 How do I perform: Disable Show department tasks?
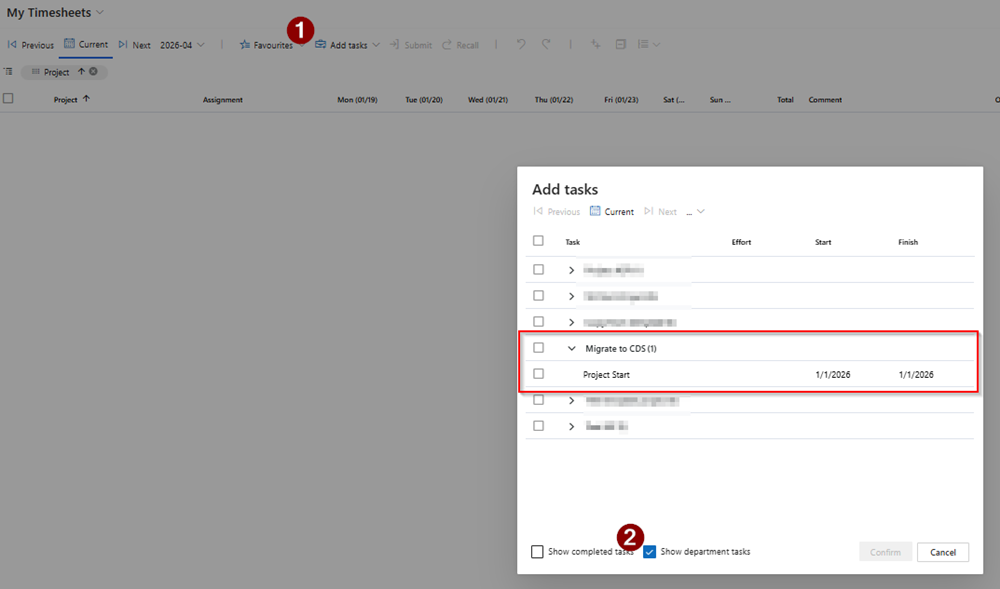coord(650,551)
